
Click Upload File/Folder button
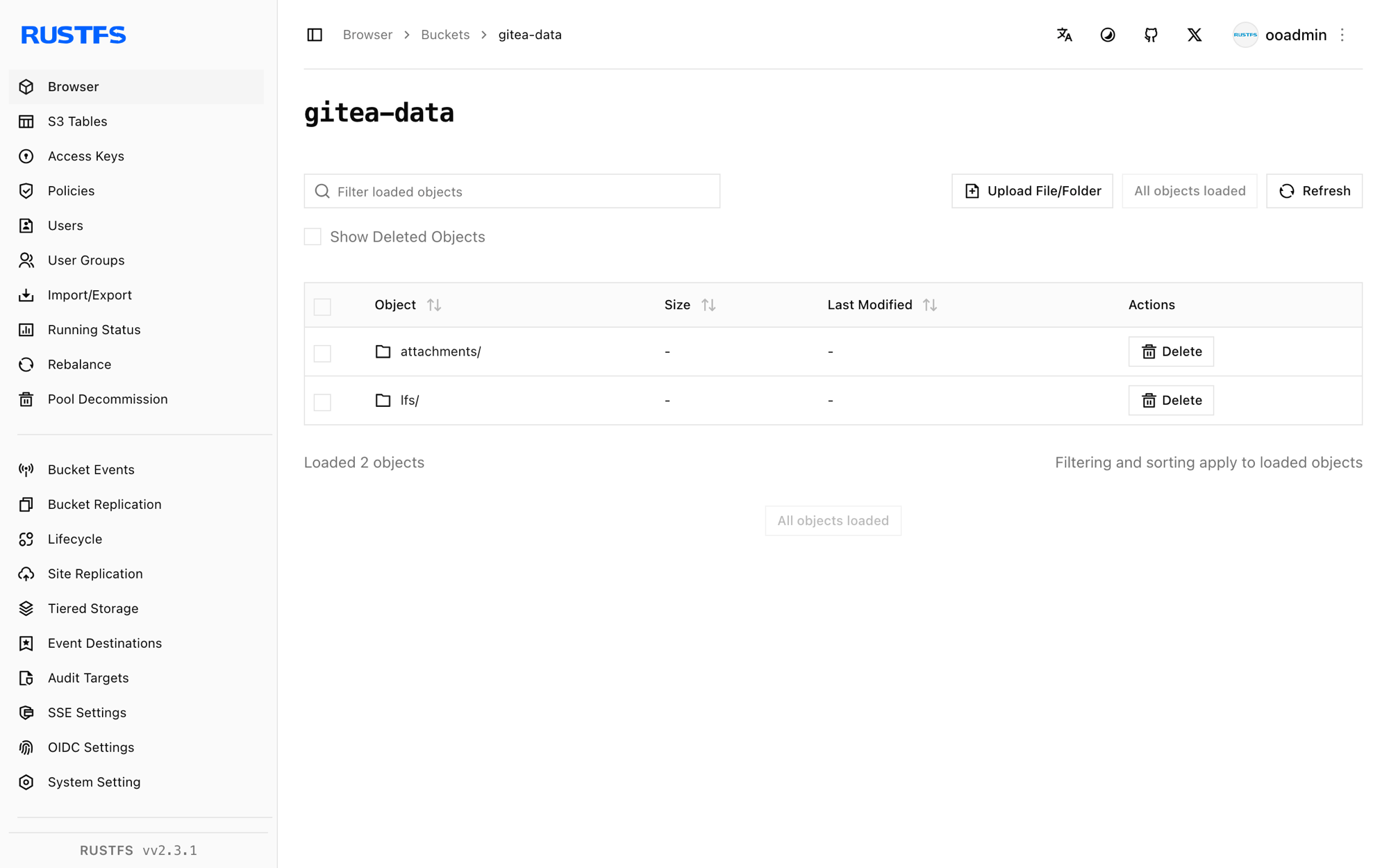(1032, 191)
